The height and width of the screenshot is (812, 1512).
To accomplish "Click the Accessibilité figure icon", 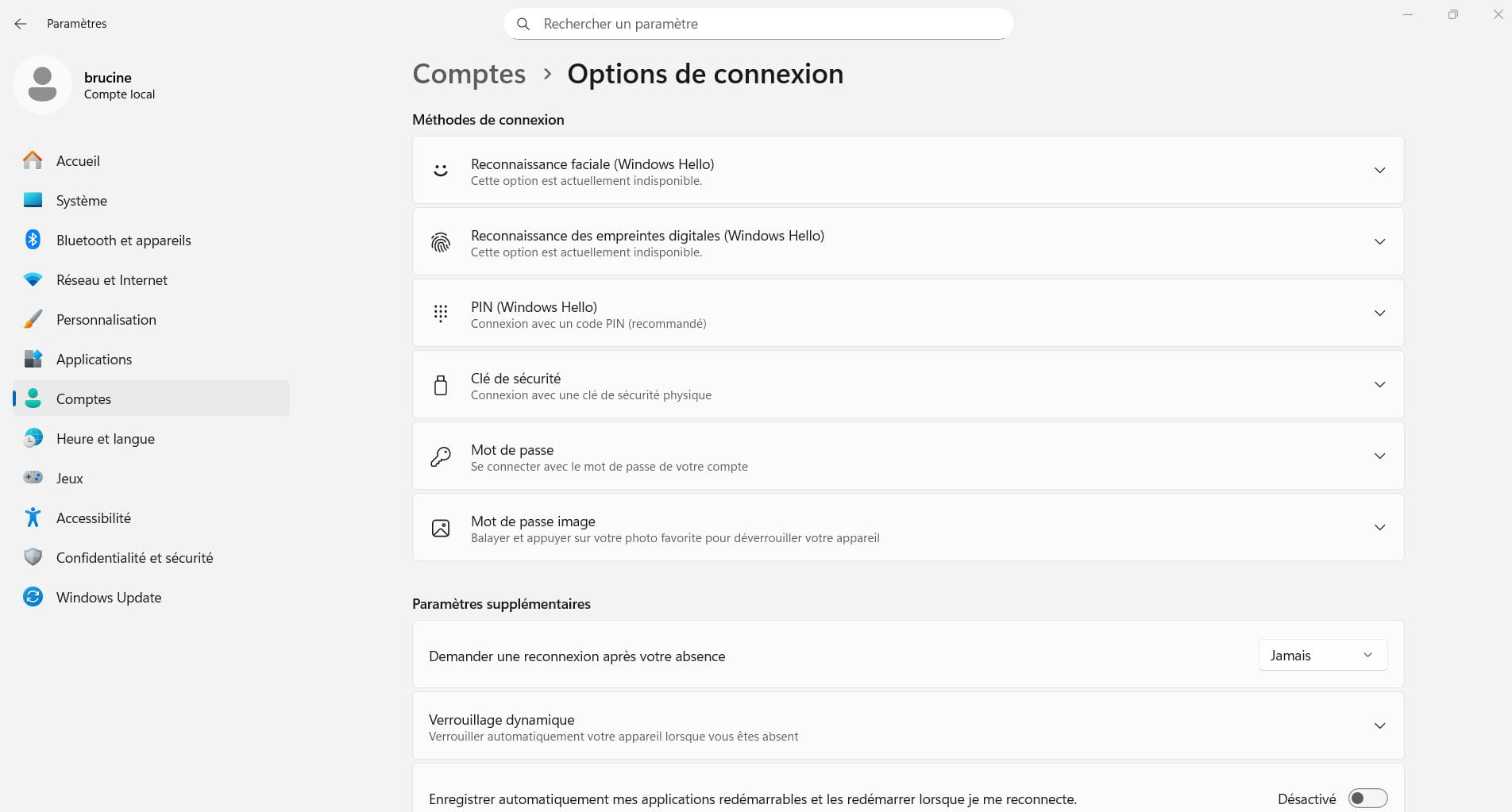I will 33,518.
